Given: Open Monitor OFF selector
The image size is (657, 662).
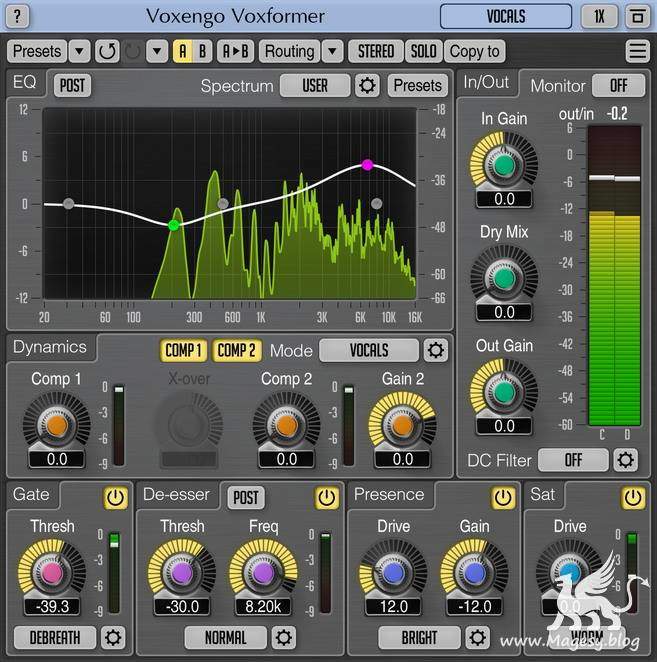Looking at the screenshot, I should click(618, 86).
